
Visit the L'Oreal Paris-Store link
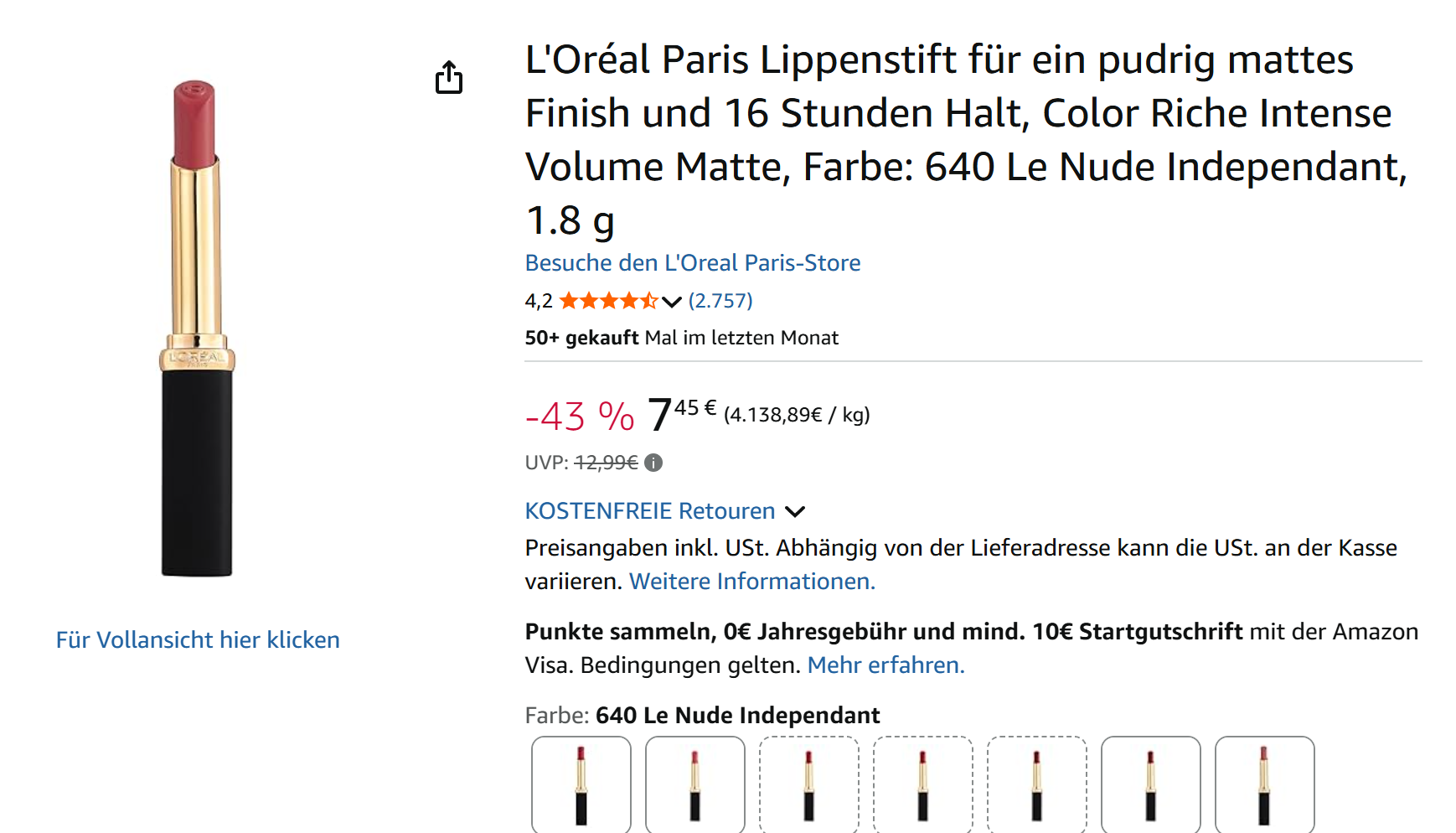[692, 263]
